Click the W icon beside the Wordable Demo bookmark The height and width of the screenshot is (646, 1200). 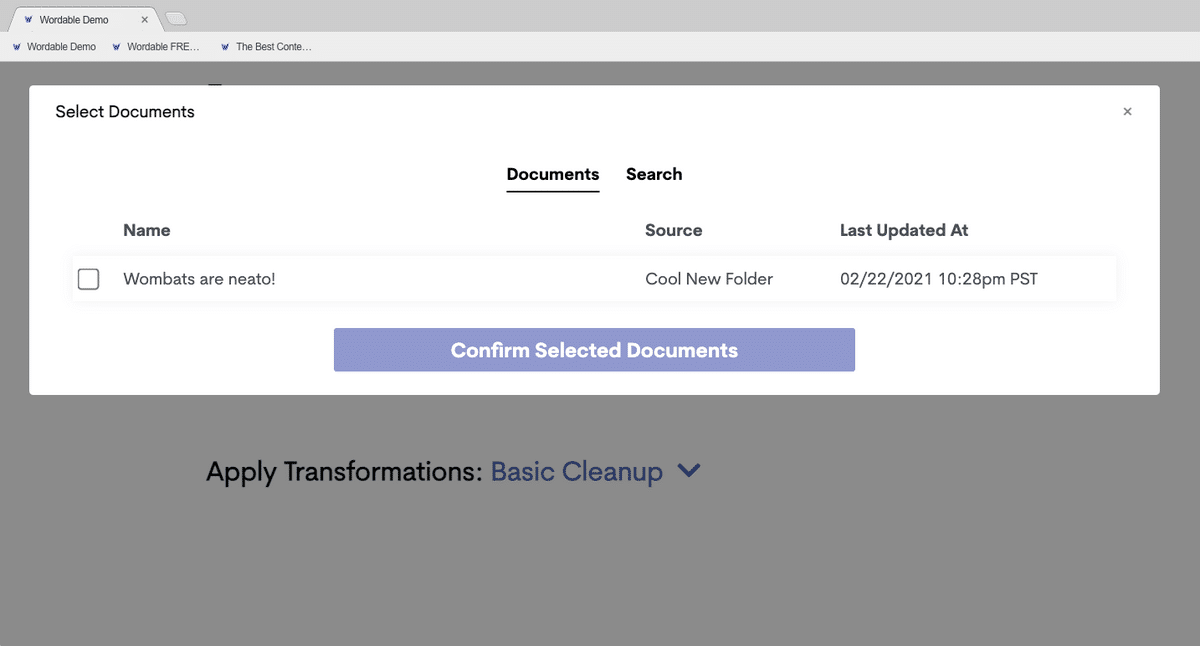pyautogui.click(x=16, y=46)
